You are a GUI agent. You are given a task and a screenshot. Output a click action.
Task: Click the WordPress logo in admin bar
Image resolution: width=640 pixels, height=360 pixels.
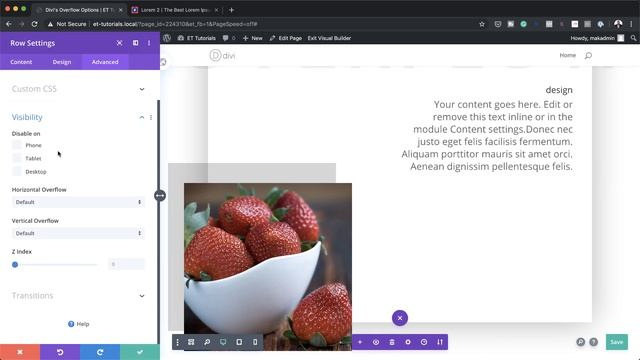coord(167,38)
